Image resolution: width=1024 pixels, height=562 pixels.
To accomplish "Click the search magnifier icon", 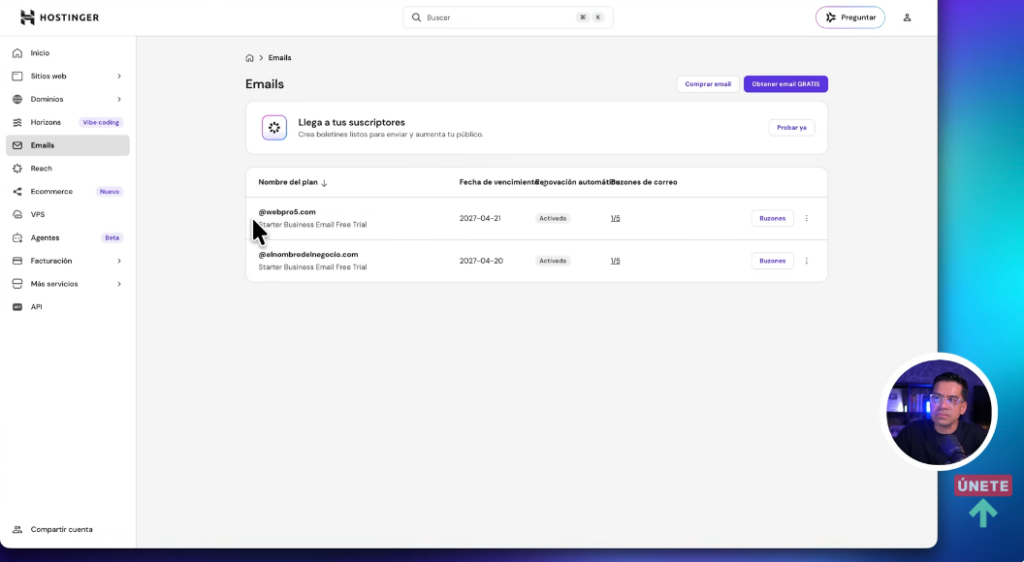I will click(416, 18).
